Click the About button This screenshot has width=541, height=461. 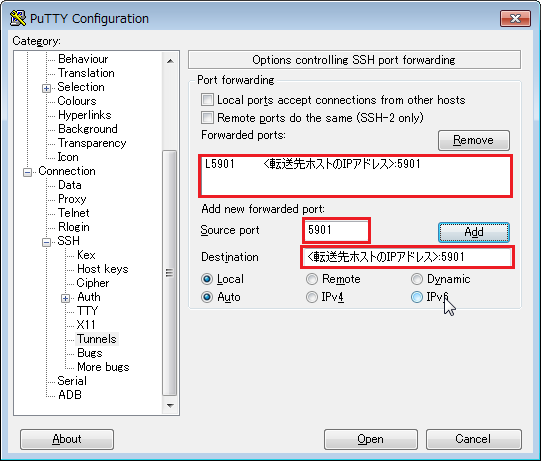(x=67, y=439)
